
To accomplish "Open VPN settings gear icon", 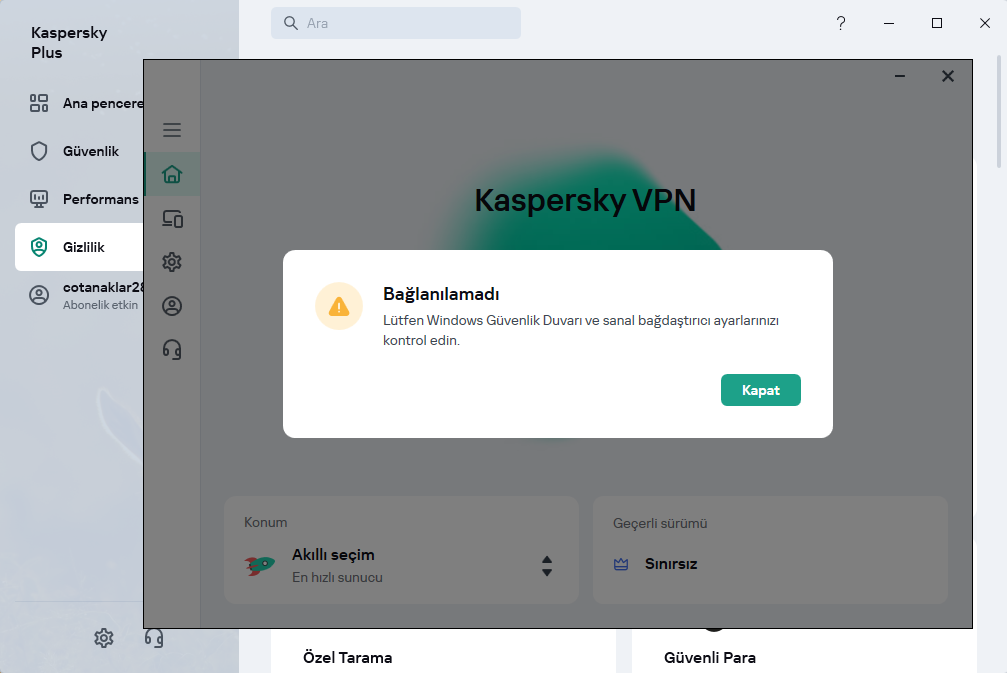I will (171, 262).
